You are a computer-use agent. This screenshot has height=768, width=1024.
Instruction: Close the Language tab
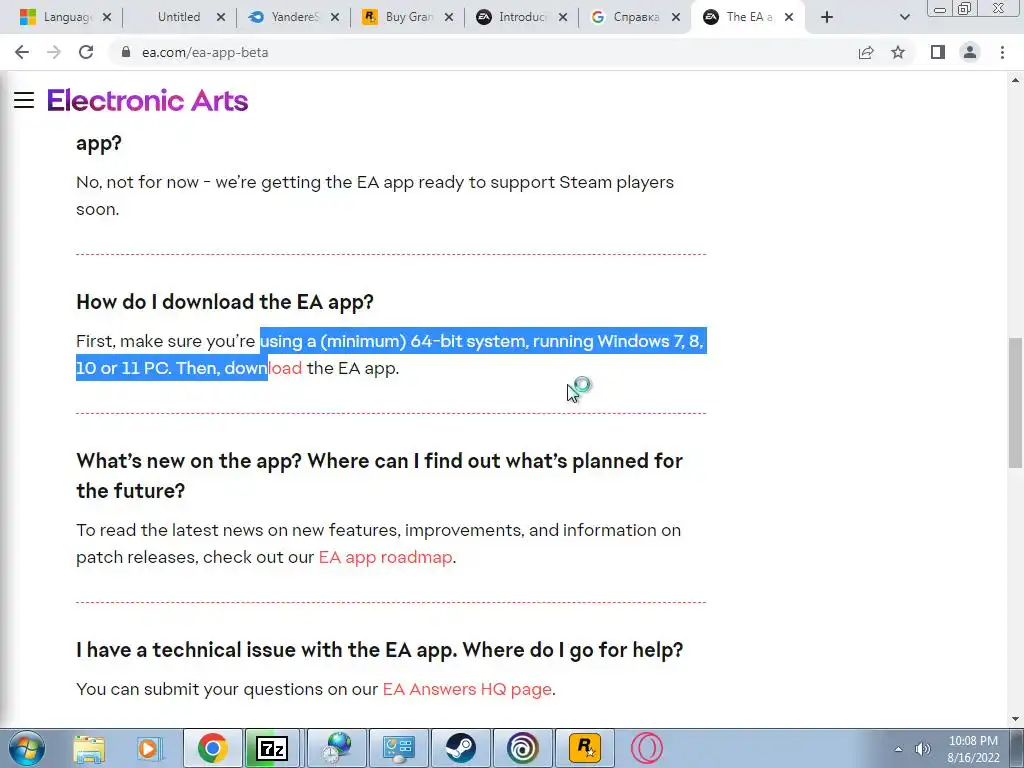point(107,17)
